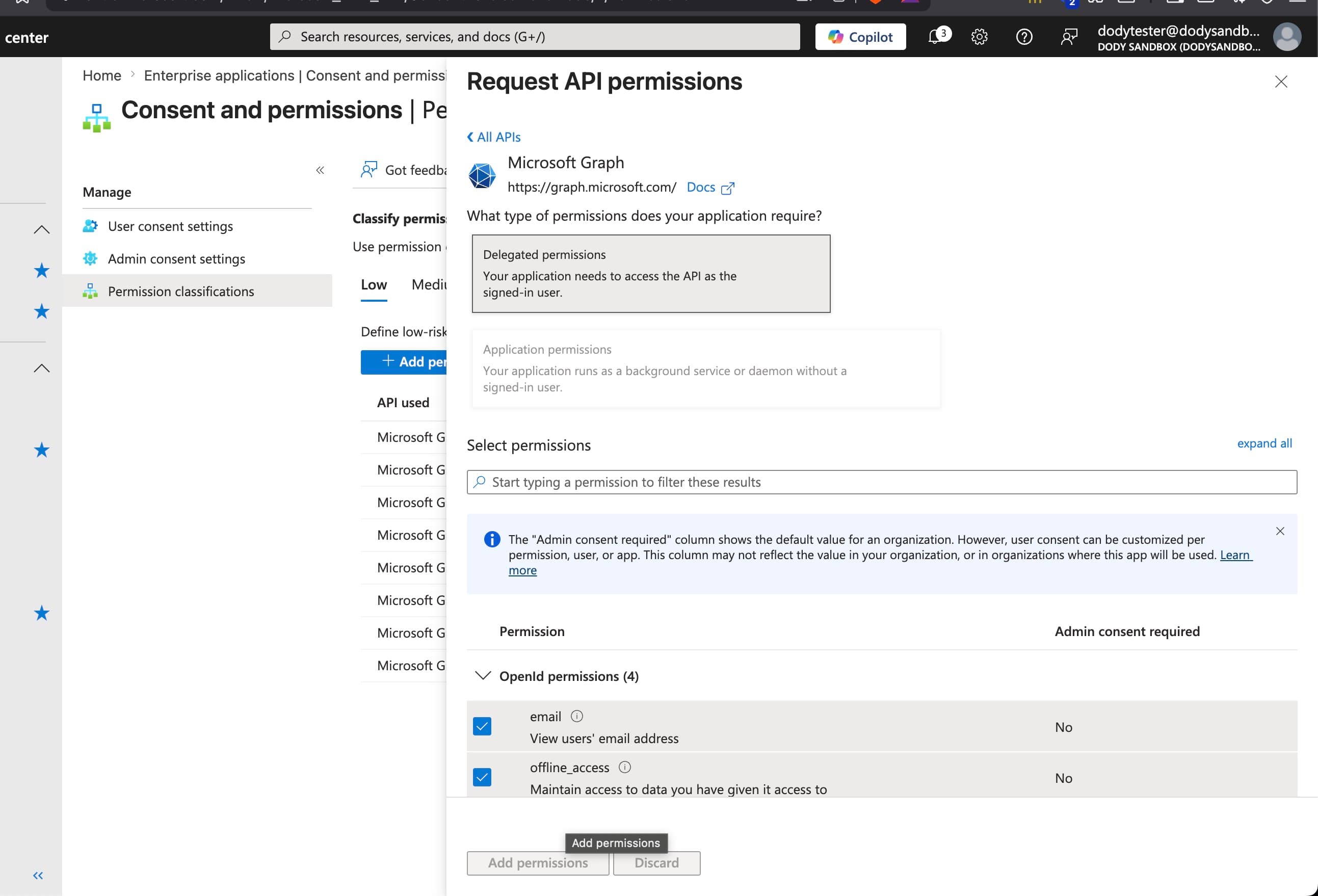Select the Low classification tab
This screenshot has width=1318, height=896.
point(374,285)
